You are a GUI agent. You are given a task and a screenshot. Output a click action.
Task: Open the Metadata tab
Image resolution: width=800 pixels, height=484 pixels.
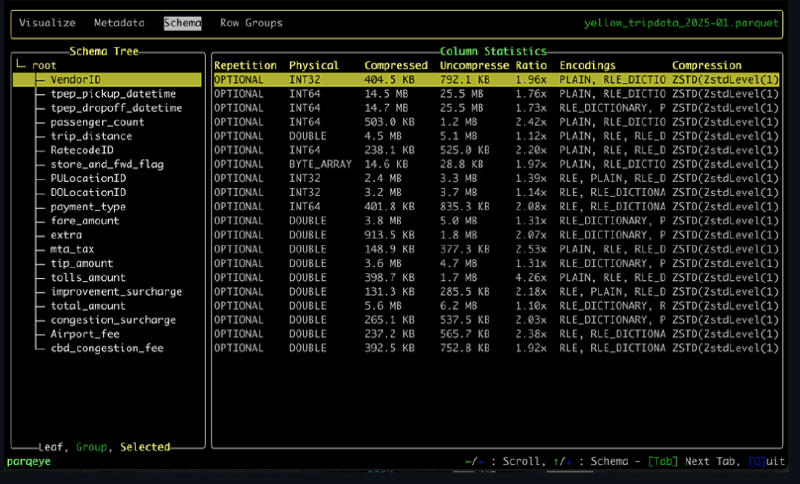119,23
